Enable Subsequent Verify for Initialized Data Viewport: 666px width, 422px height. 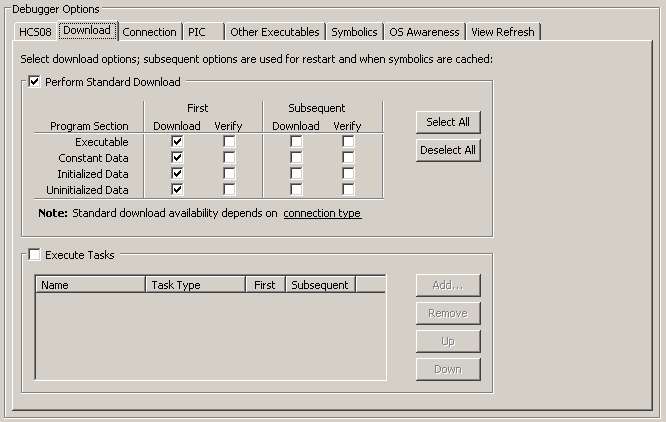tap(348, 174)
